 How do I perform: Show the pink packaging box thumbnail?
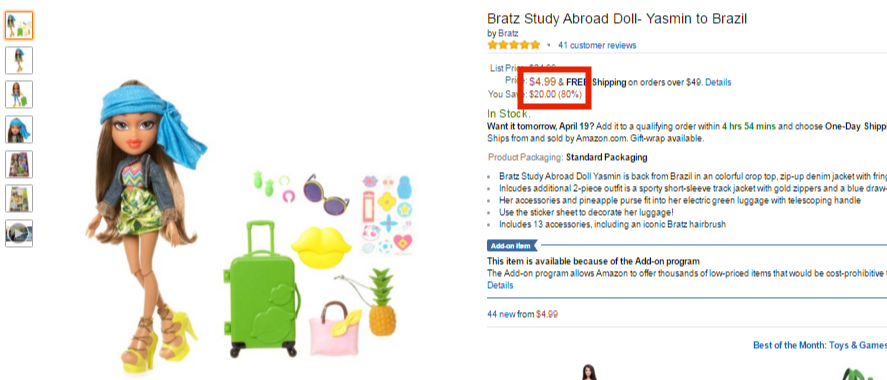[19, 164]
